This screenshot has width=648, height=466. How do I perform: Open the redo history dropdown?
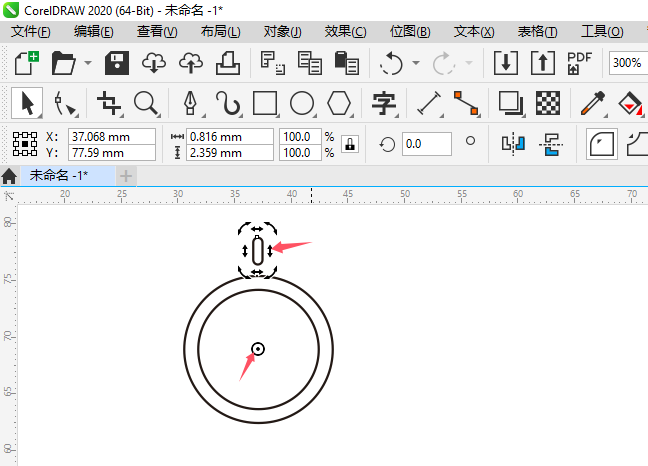(x=469, y=63)
